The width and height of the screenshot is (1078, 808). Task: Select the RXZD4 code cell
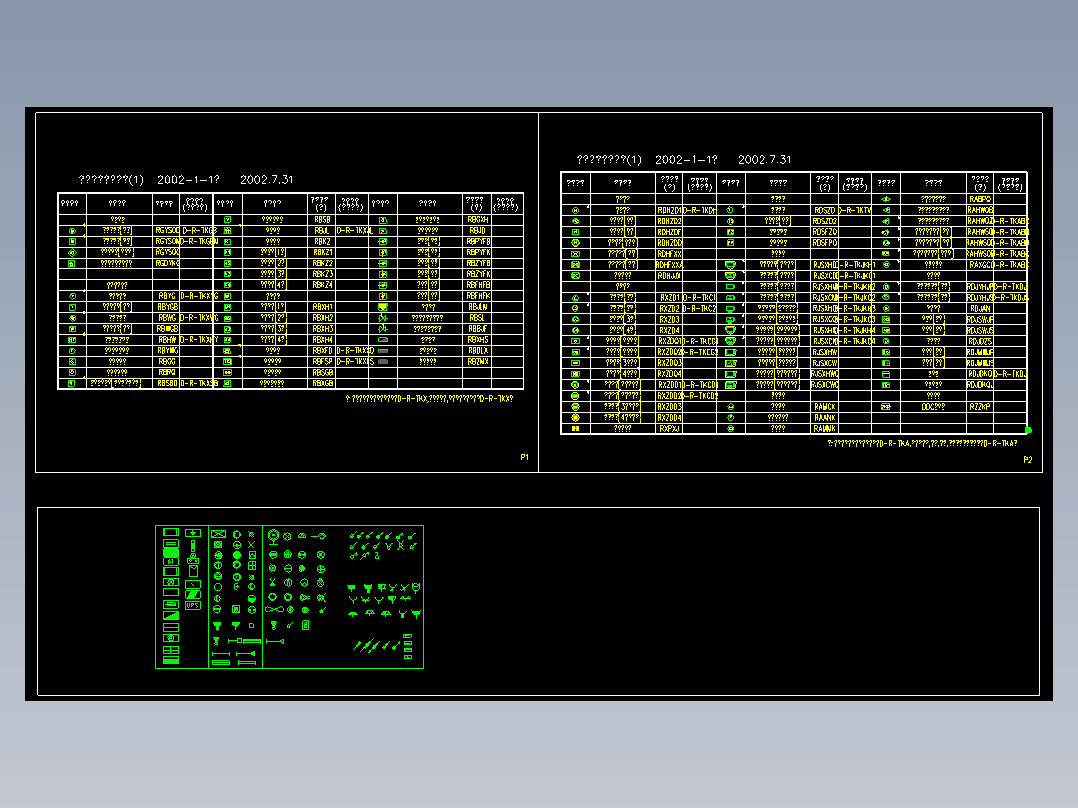pyautogui.click(x=669, y=330)
